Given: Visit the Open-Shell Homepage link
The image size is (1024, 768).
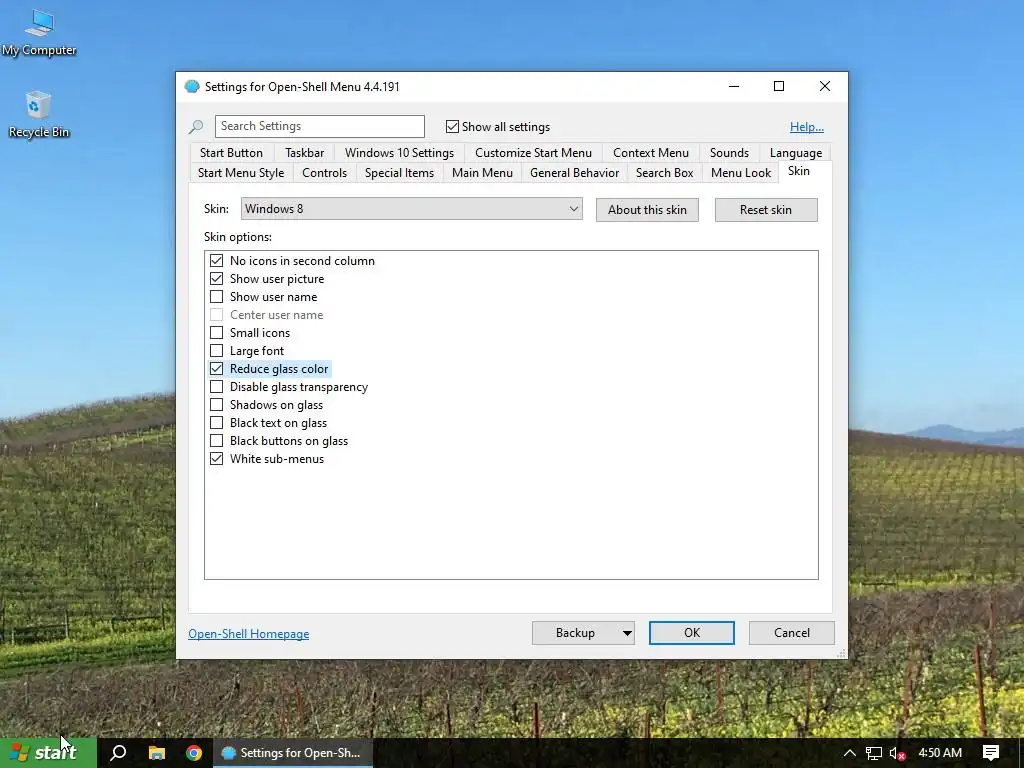Looking at the screenshot, I should 249,634.
